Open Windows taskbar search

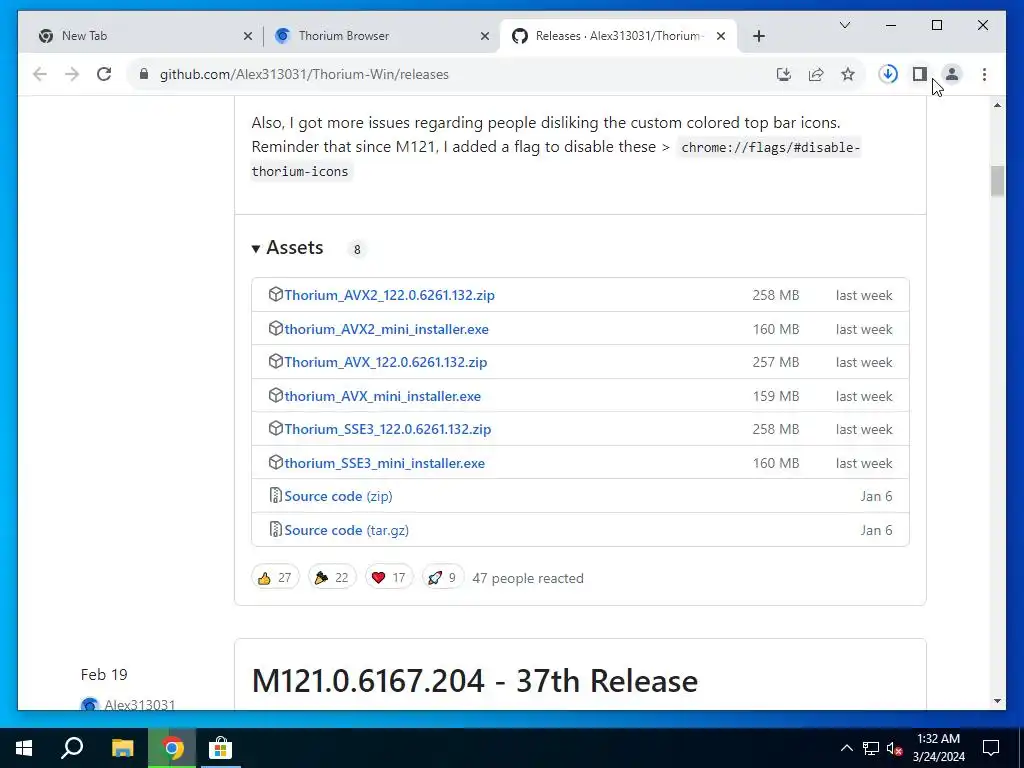[72, 748]
